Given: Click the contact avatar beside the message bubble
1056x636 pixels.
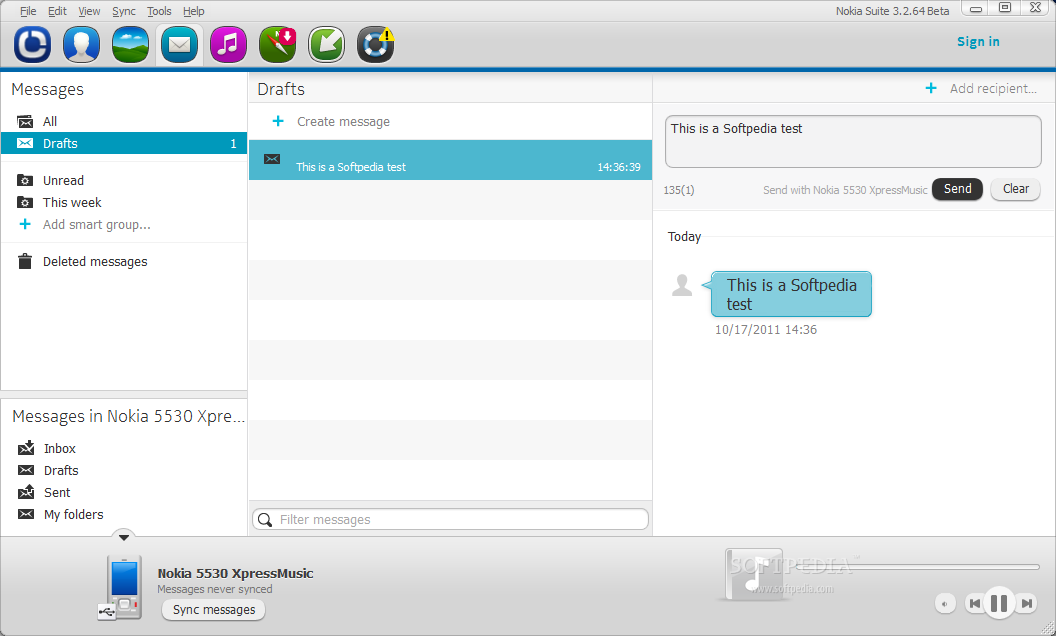Looking at the screenshot, I should coord(682,285).
